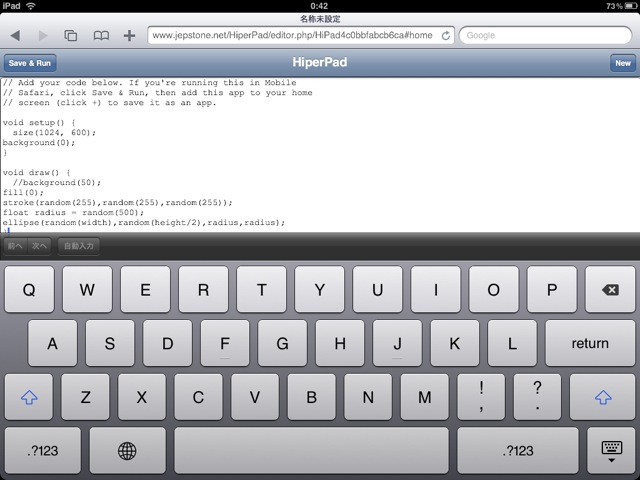This screenshot has height=480, width=640.
Task: Tap the autofill (自動入力) button
Action: click(x=79, y=246)
